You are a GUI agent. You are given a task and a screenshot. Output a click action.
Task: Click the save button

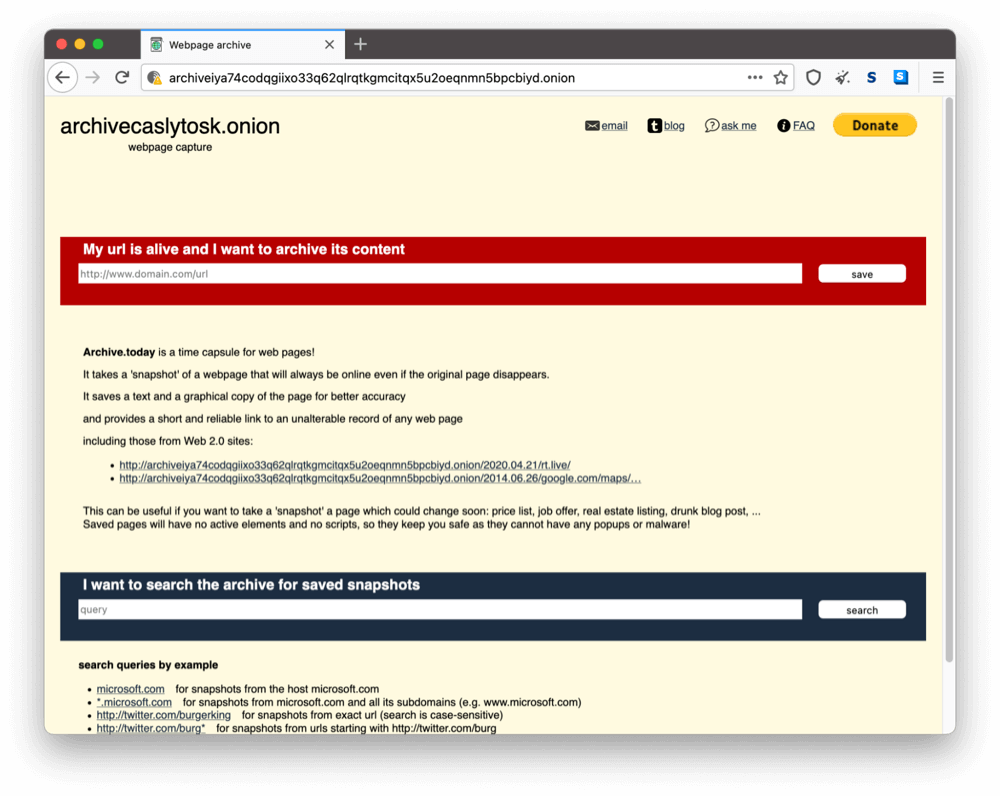[861, 274]
